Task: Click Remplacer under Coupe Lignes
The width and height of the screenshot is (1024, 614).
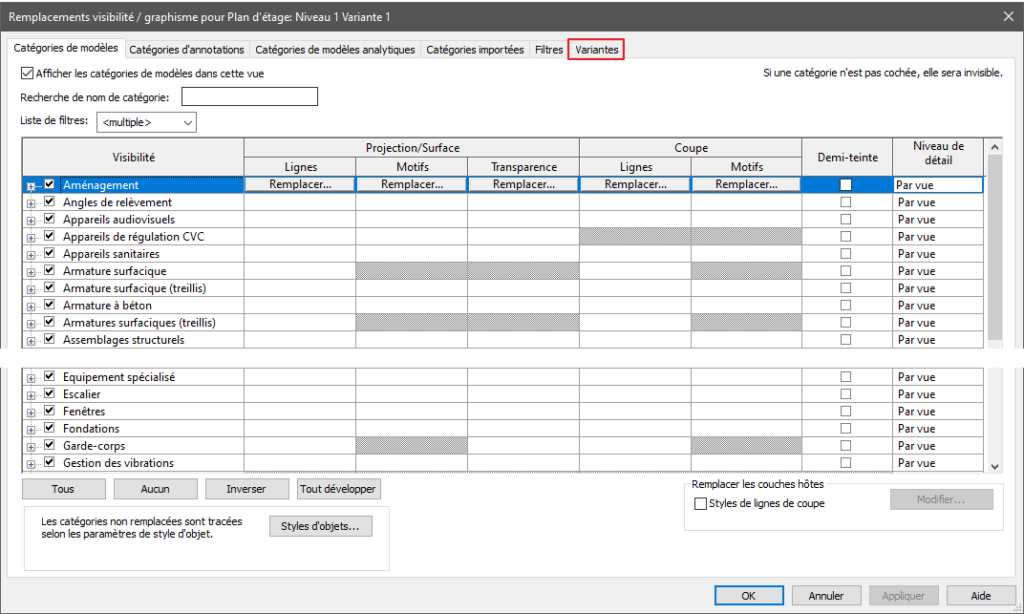Action: click(635, 185)
